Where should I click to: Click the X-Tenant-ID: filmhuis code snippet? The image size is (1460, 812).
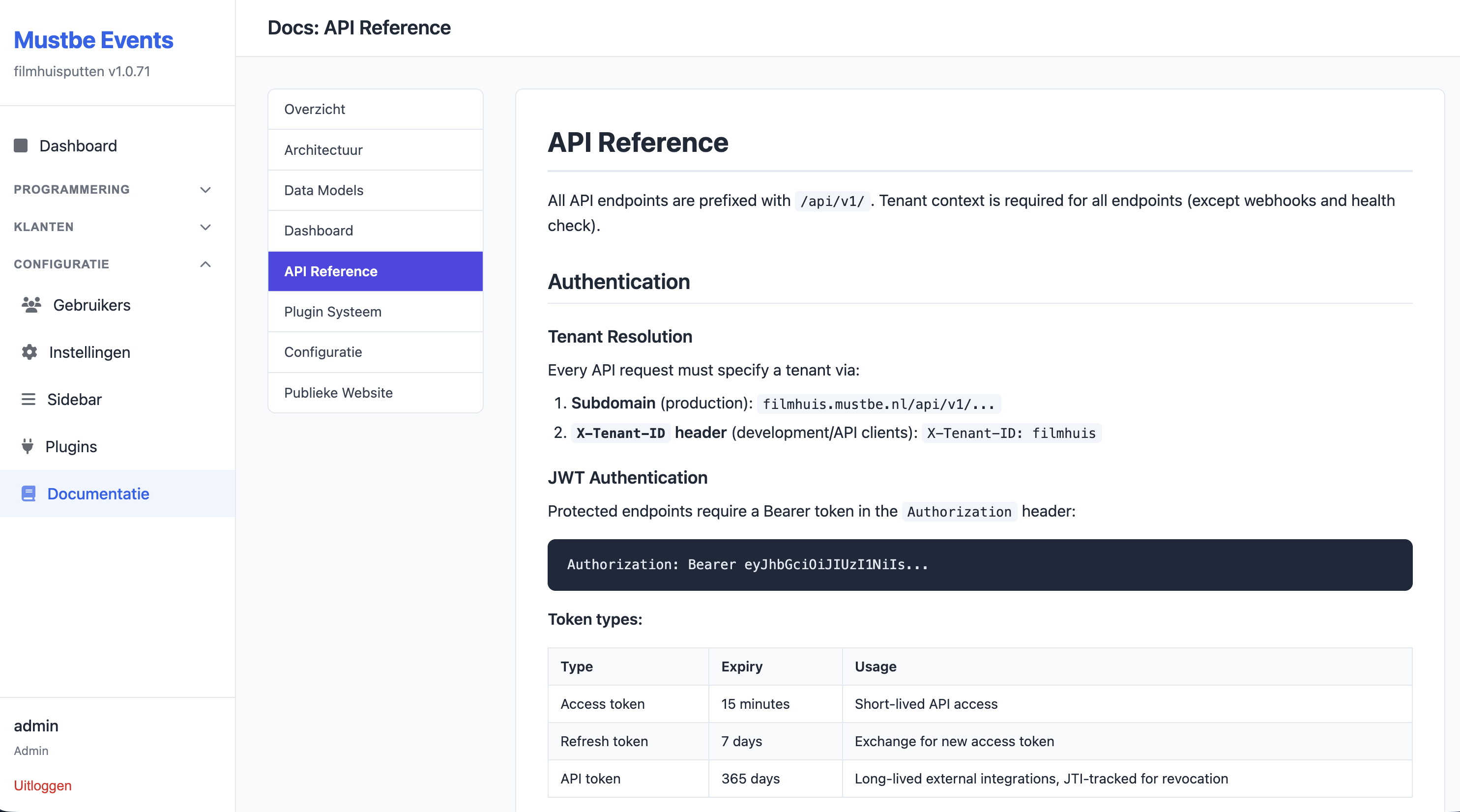(1012, 433)
